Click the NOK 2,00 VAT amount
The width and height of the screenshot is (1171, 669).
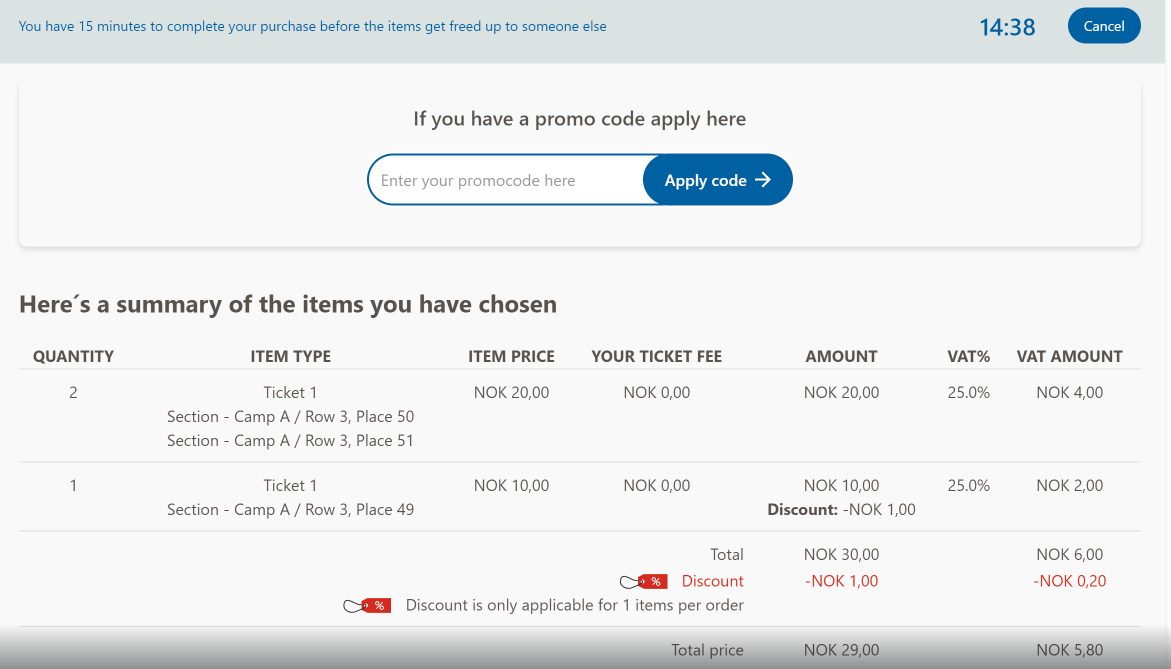click(1069, 485)
